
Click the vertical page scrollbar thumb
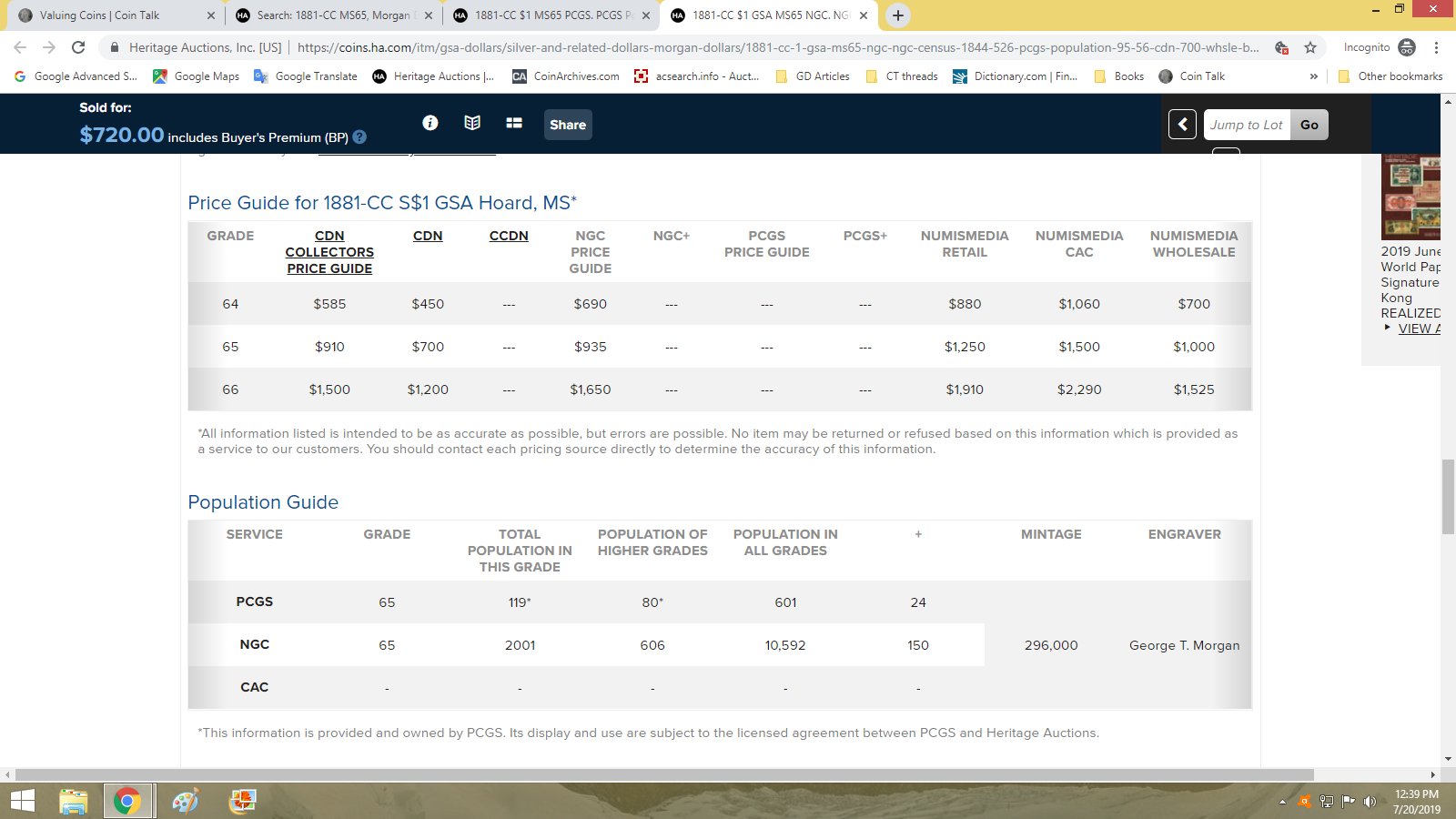1448,497
